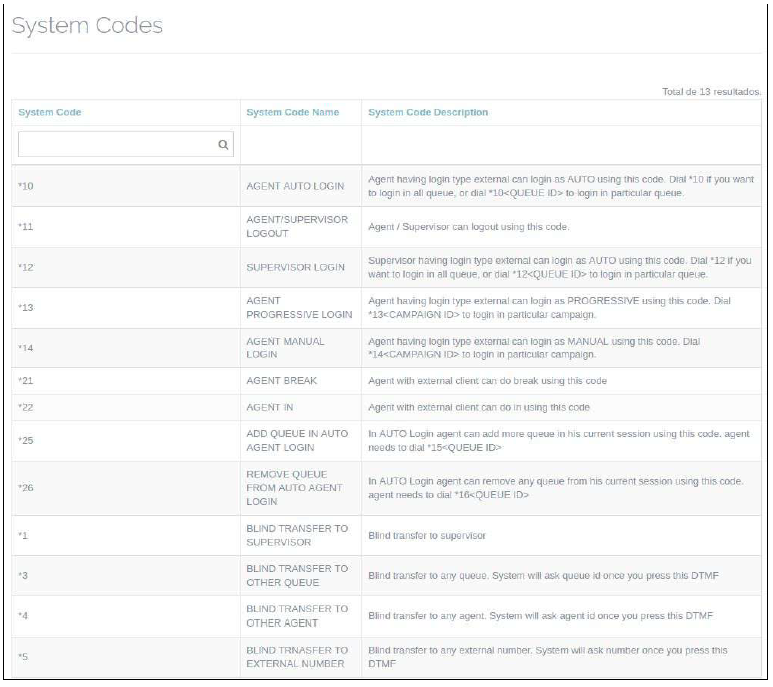The width and height of the screenshot is (773, 687).
Task: Click ADD QUEUE IN AUTO AGENT LOGIN
Action: [297, 441]
